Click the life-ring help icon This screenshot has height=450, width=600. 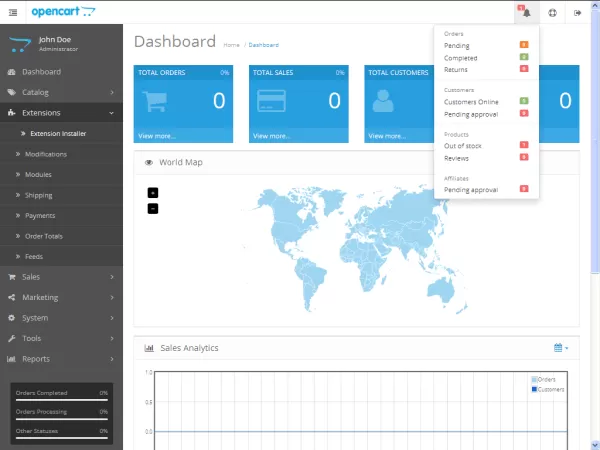[x=552, y=12]
